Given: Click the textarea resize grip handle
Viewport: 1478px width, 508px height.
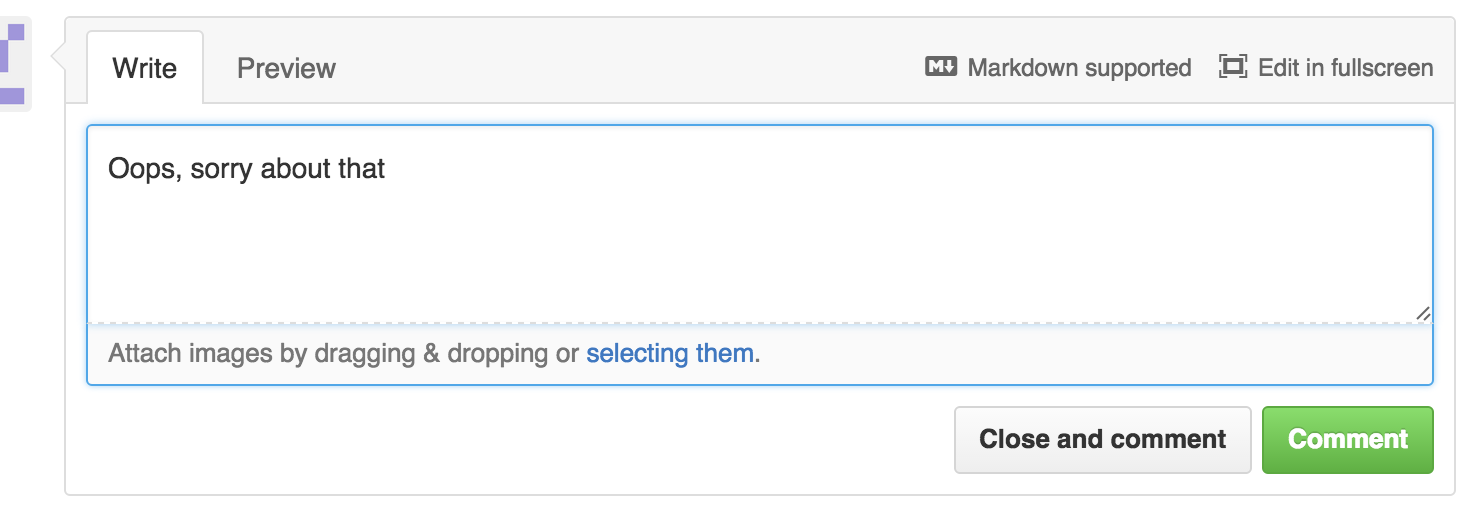Looking at the screenshot, I should point(1423,313).
